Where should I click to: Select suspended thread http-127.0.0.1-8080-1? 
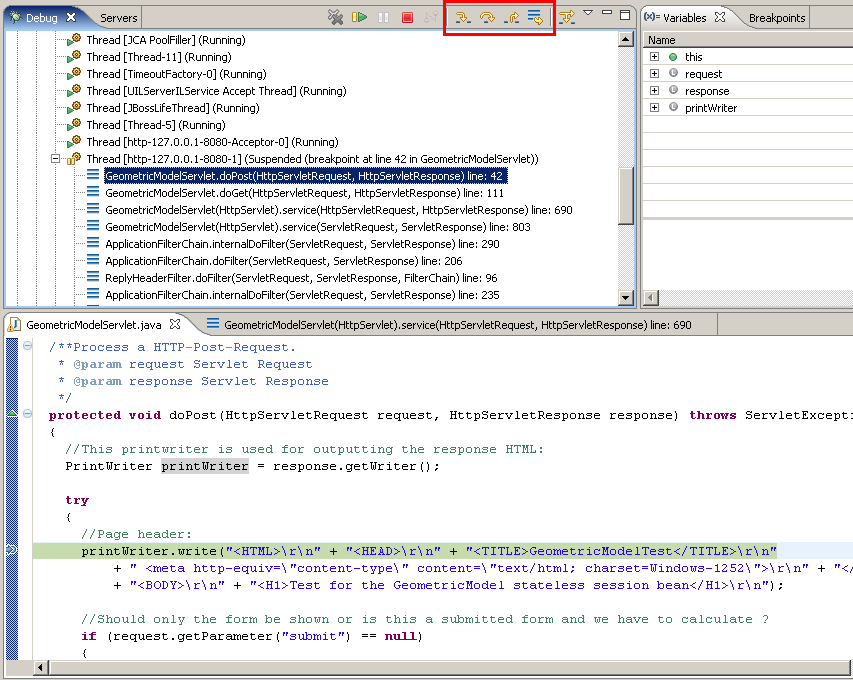(x=312, y=159)
